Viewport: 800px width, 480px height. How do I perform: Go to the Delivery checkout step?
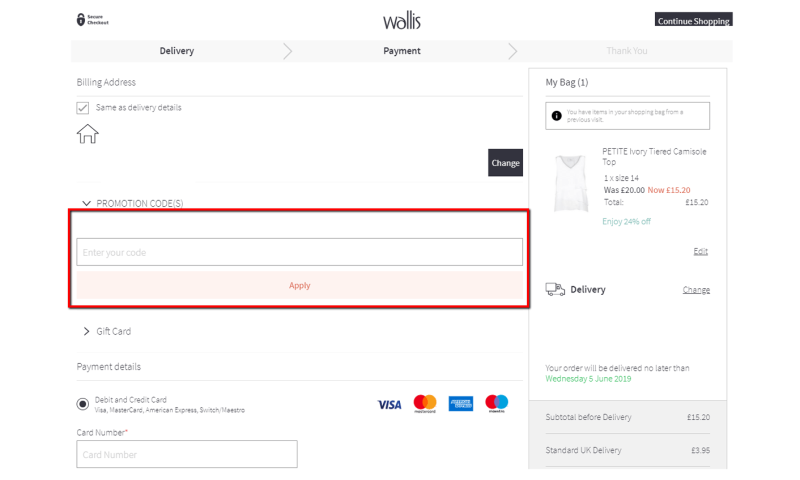coord(177,51)
